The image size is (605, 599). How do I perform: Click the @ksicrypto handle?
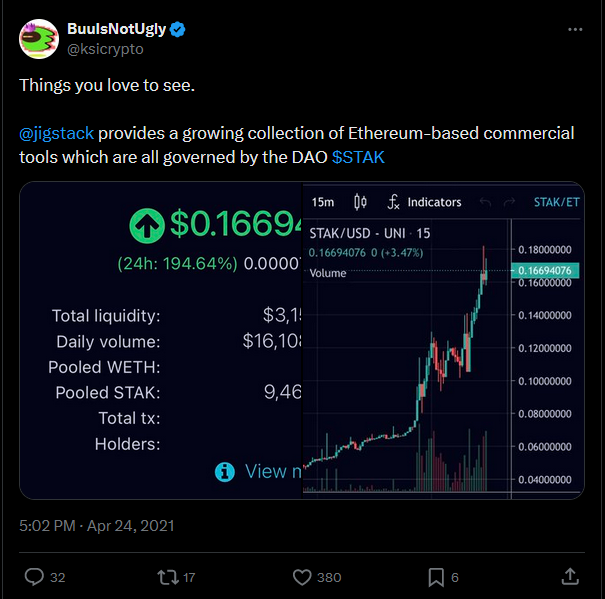coord(105,49)
